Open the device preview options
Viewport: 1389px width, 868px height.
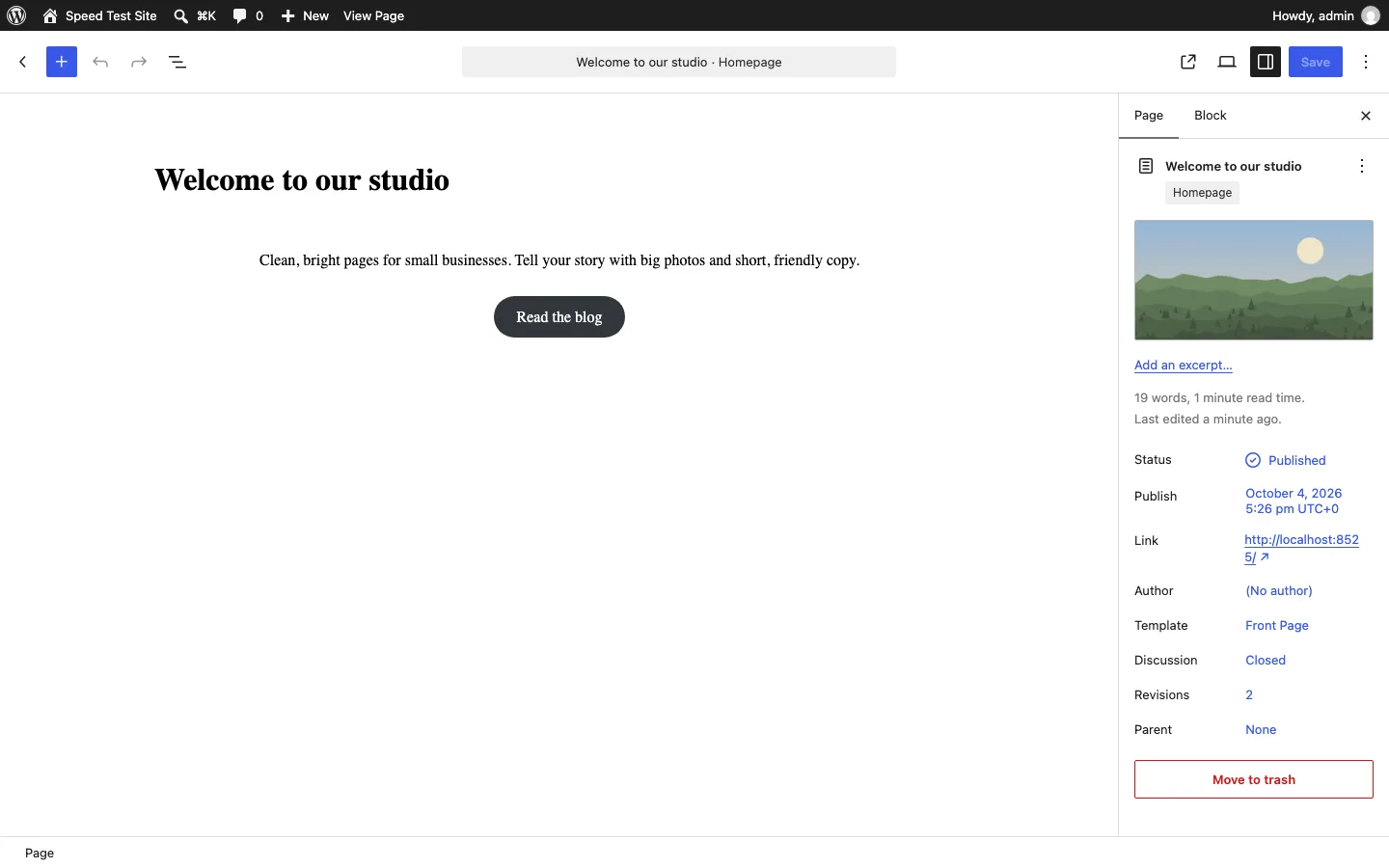tap(1227, 62)
